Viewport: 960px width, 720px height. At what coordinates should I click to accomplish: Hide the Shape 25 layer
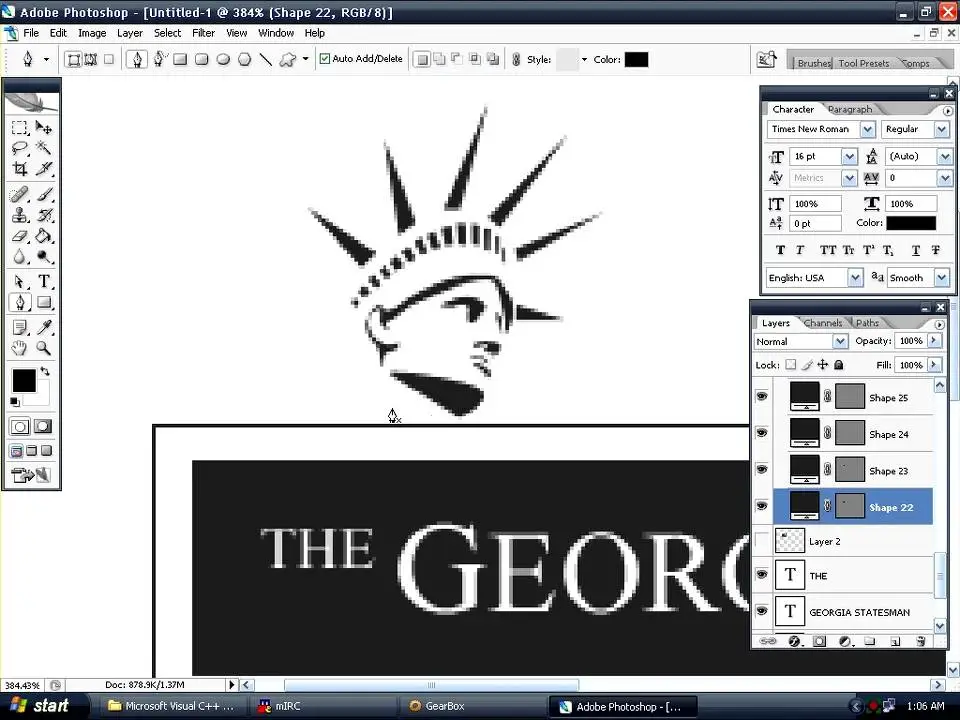tap(762, 396)
